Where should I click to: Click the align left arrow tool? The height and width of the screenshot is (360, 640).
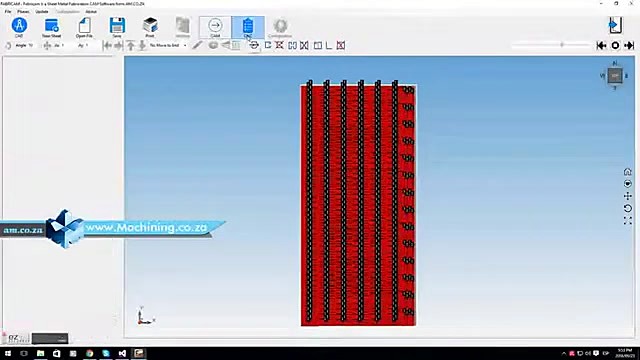click(107, 45)
